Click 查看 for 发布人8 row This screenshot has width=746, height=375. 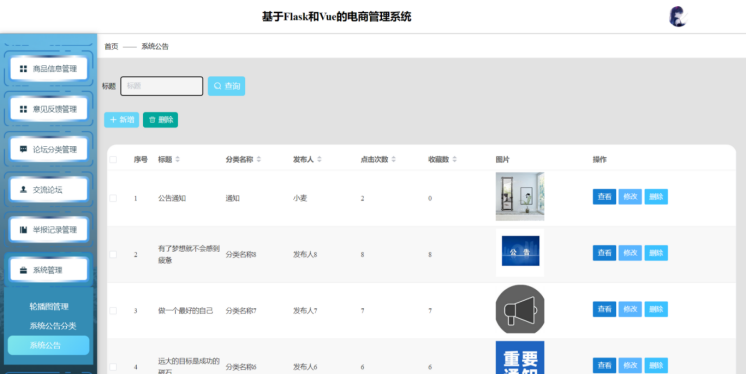click(x=604, y=253)
